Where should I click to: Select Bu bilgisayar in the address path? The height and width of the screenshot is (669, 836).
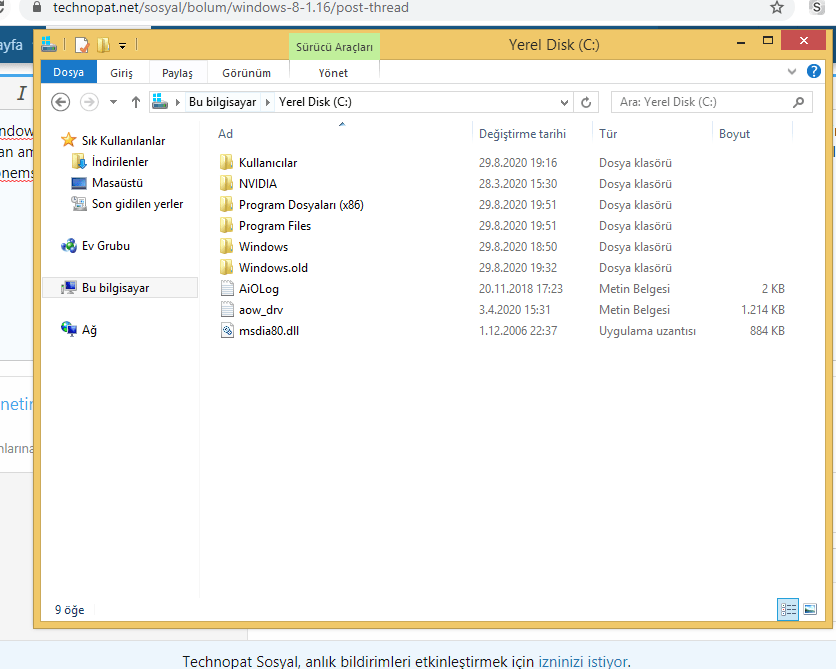pos(222,102)
